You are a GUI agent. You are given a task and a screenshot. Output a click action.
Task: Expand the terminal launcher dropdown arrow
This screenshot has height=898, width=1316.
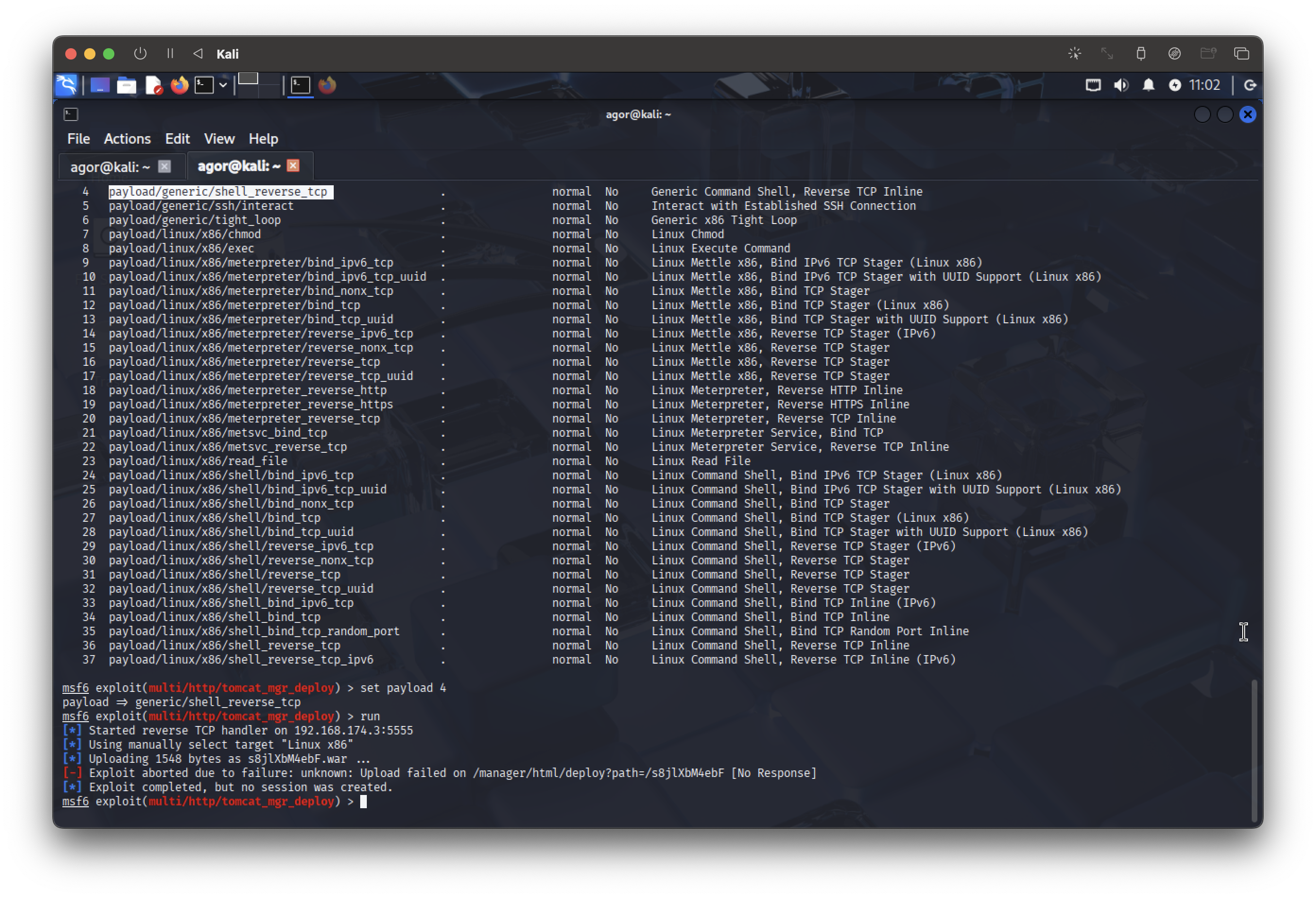pos(223,85)
